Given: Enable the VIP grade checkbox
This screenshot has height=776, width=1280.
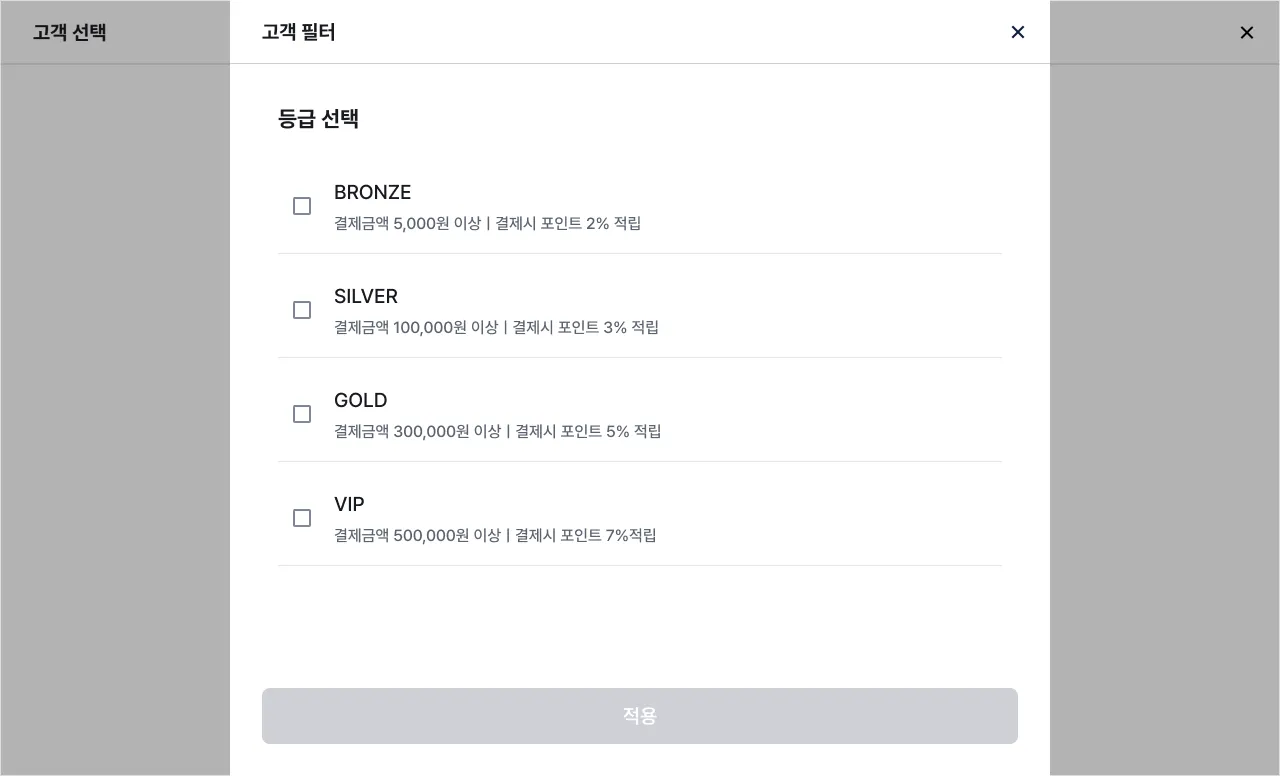Looking at the screenshot, I should pyautogui.click(x=302, y=518).
